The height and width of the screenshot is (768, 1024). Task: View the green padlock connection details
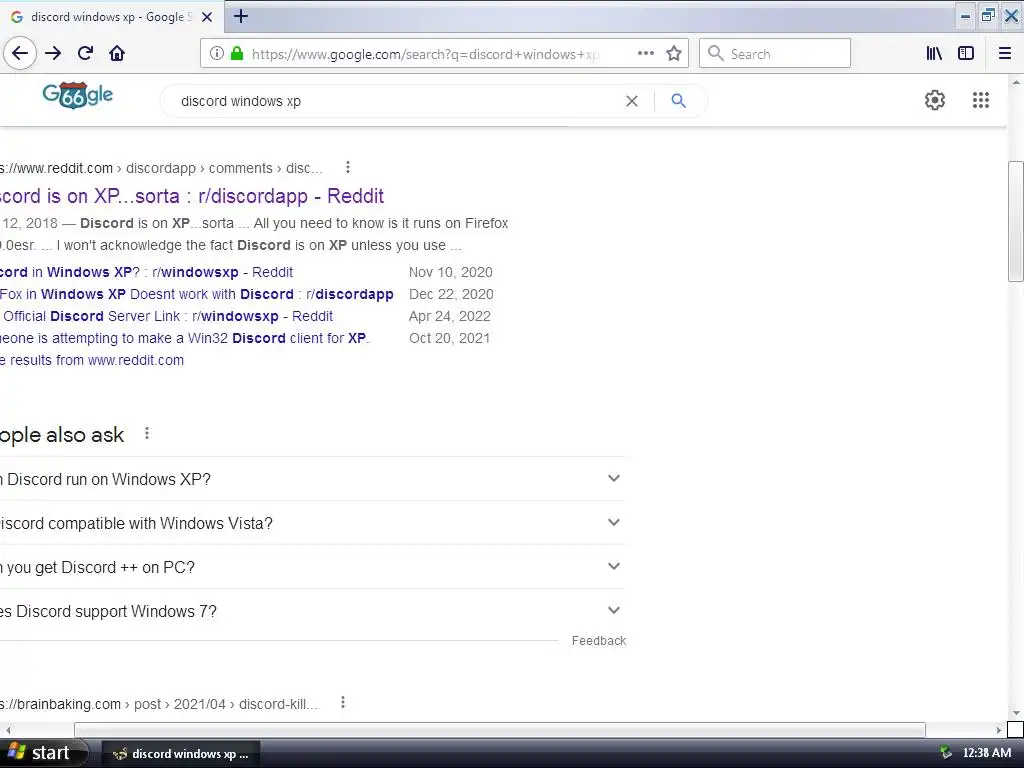(237, 54)
